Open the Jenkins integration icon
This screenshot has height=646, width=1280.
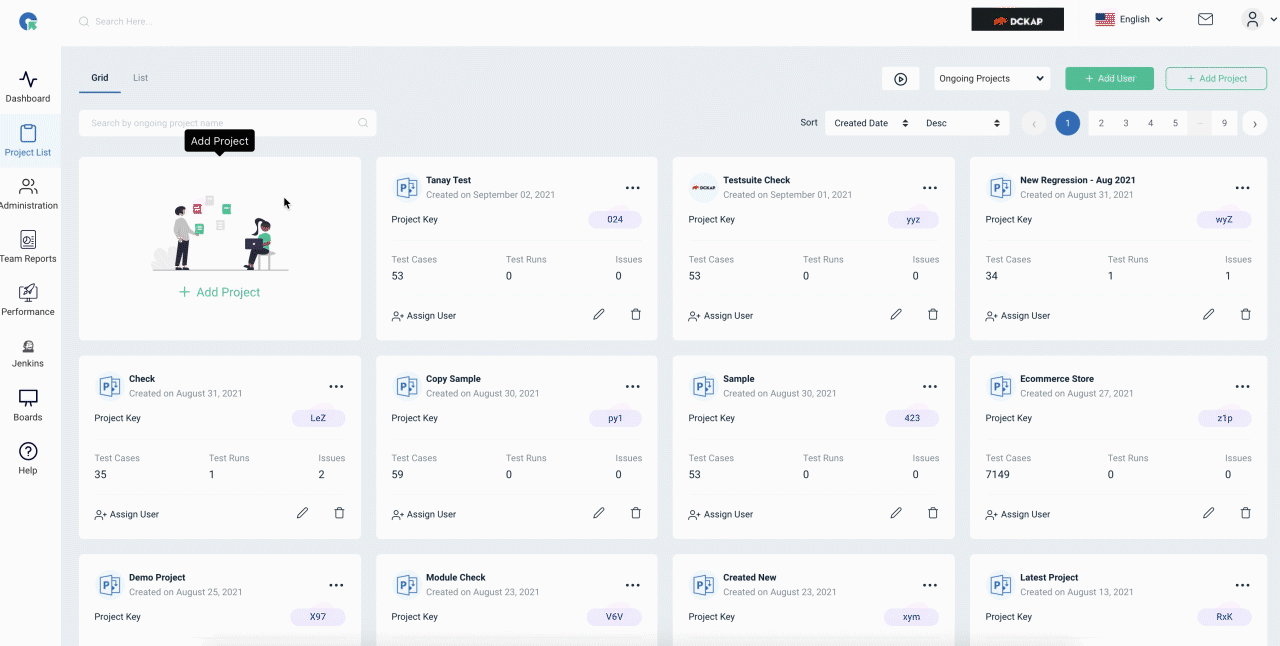[x=28, y=346]
